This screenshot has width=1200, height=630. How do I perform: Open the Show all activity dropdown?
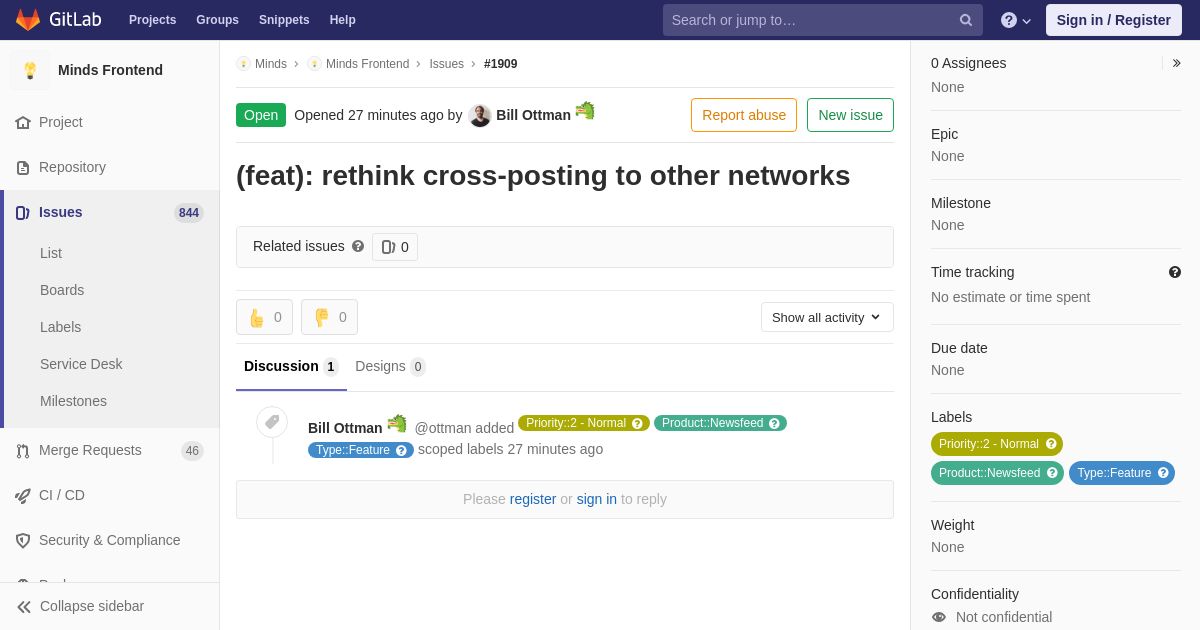pos(827,317)
